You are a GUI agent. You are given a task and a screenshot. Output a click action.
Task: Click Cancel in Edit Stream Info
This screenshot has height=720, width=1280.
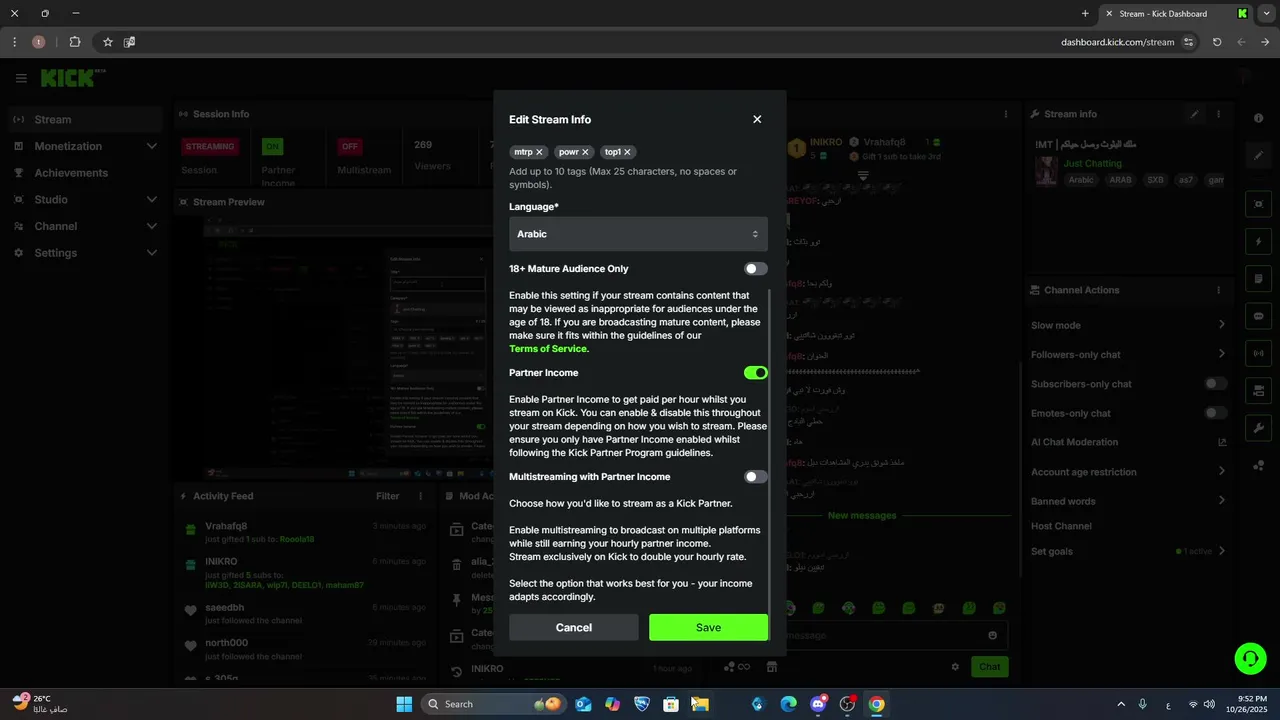(x=574, y=627)
